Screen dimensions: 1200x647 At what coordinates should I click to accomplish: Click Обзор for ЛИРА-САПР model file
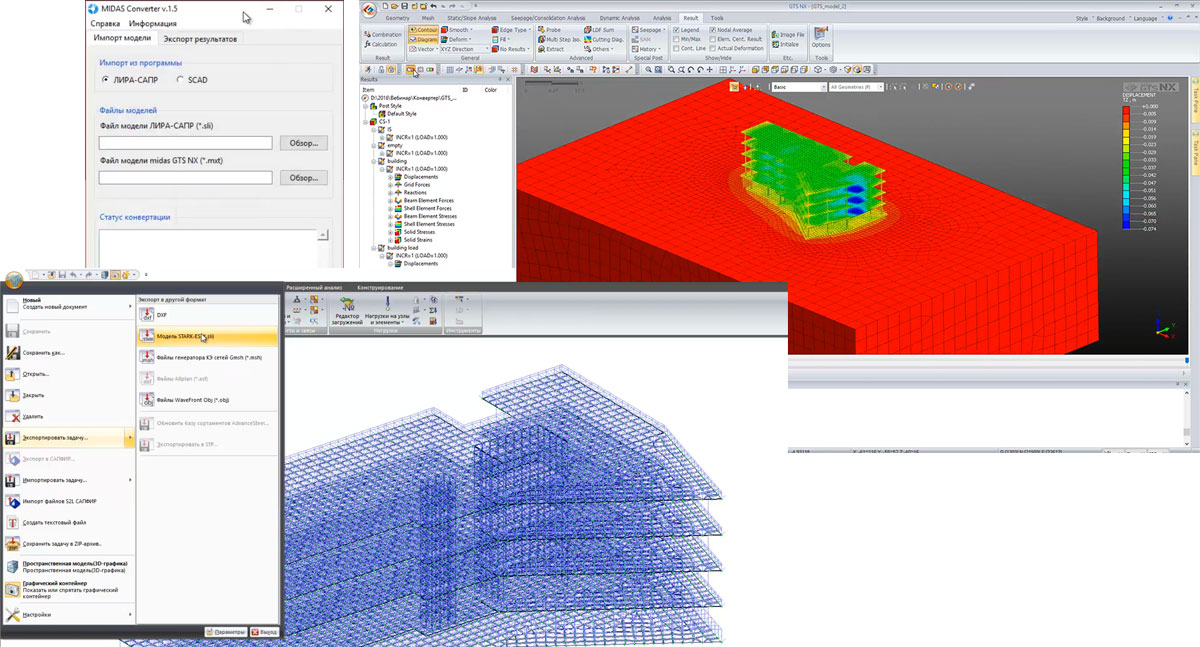click(x=303, y=143)
